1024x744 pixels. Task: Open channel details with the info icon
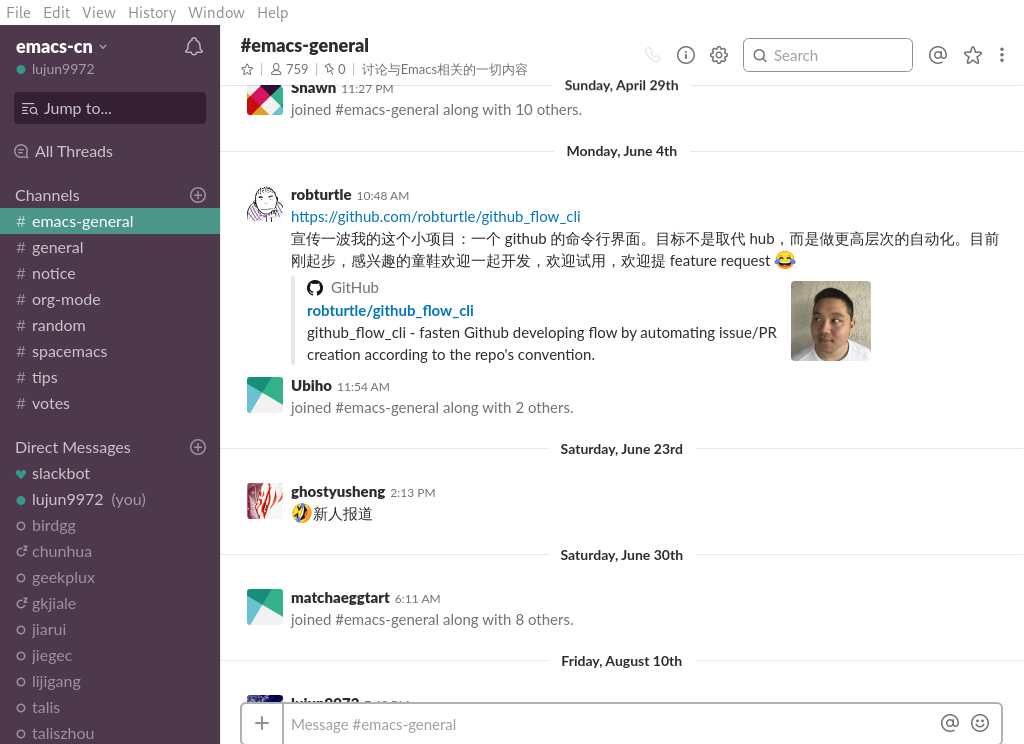(686, 55)
